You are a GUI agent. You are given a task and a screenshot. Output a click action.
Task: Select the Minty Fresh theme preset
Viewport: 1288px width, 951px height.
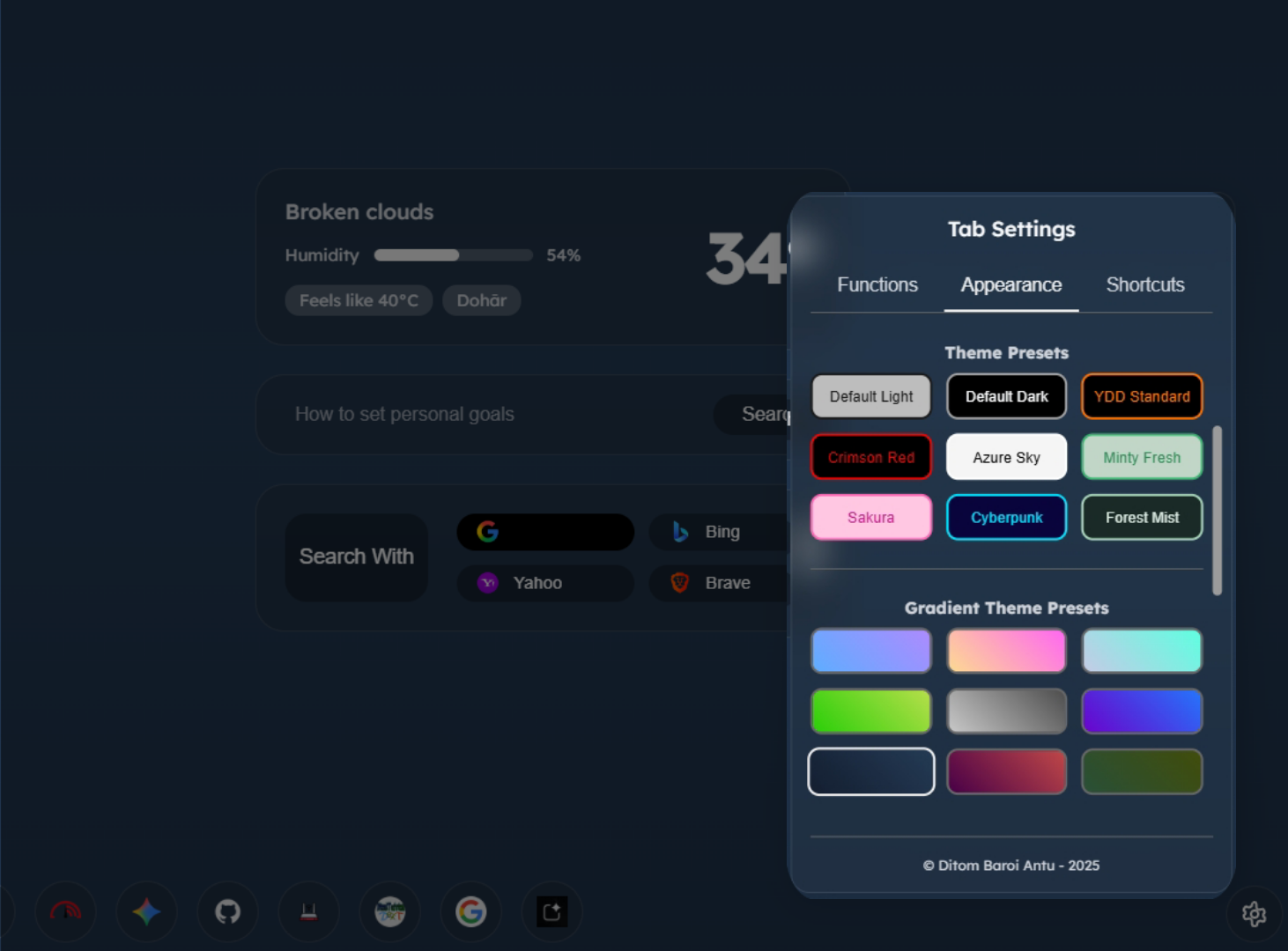[x=1142, y=457]
